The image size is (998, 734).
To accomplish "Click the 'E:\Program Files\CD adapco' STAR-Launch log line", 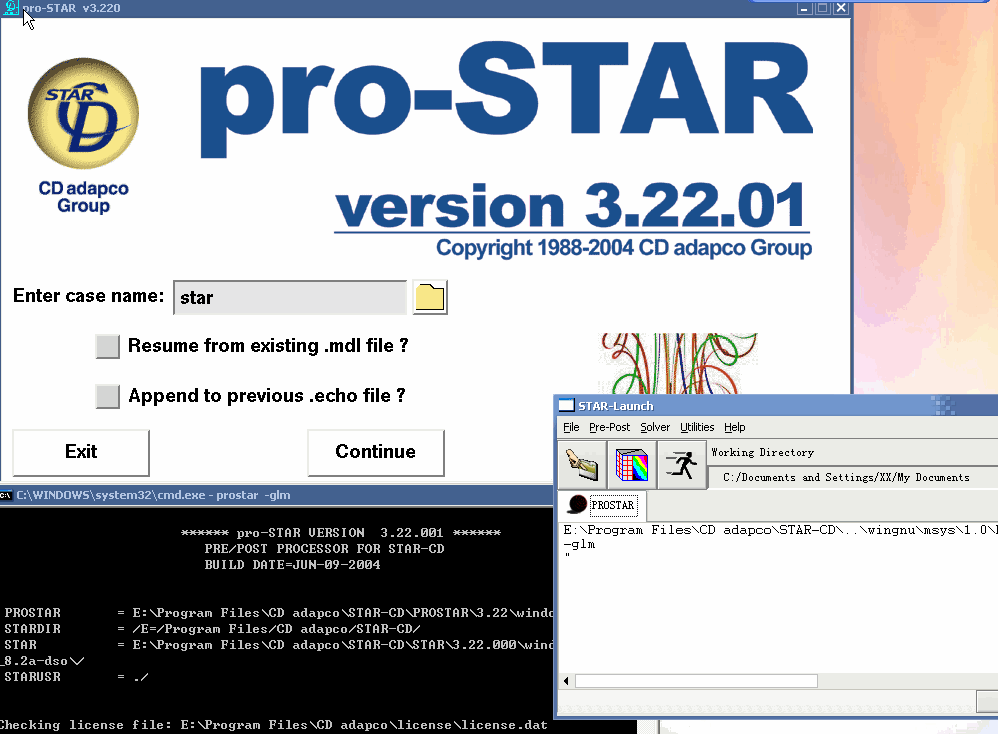I will (x=780, y=530).
